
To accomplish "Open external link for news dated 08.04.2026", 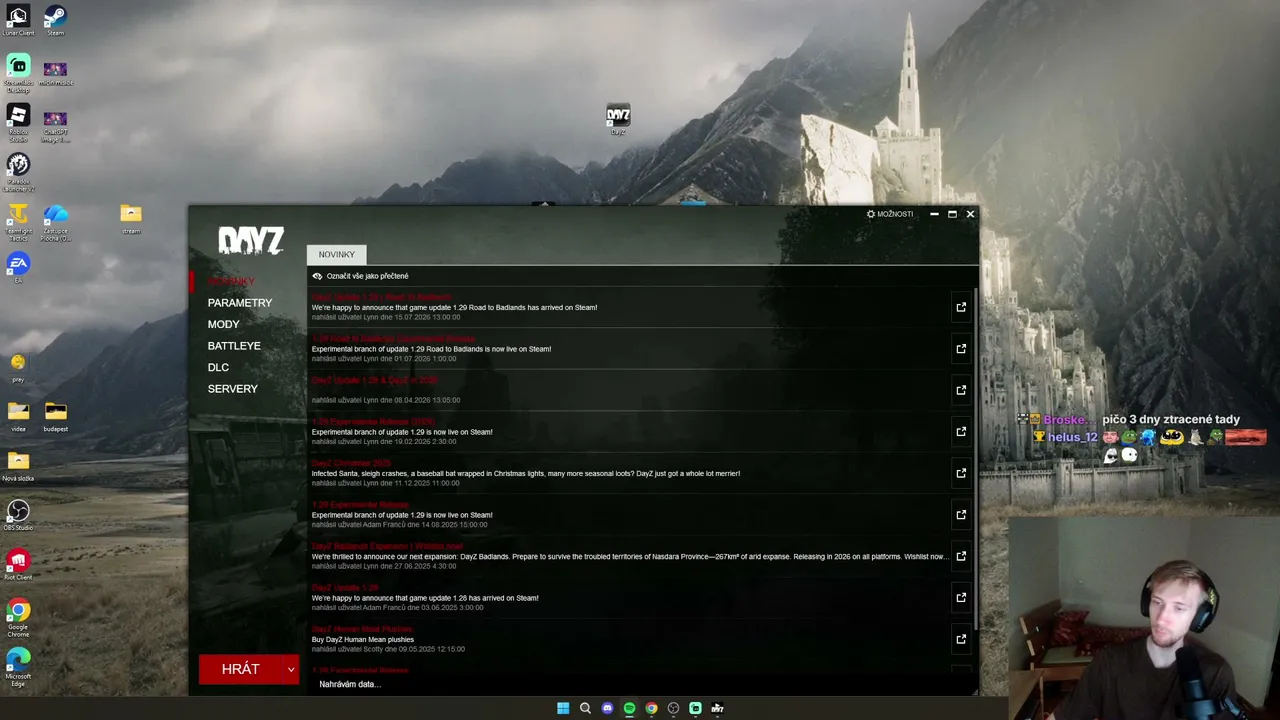I will [x=961, y=390].
